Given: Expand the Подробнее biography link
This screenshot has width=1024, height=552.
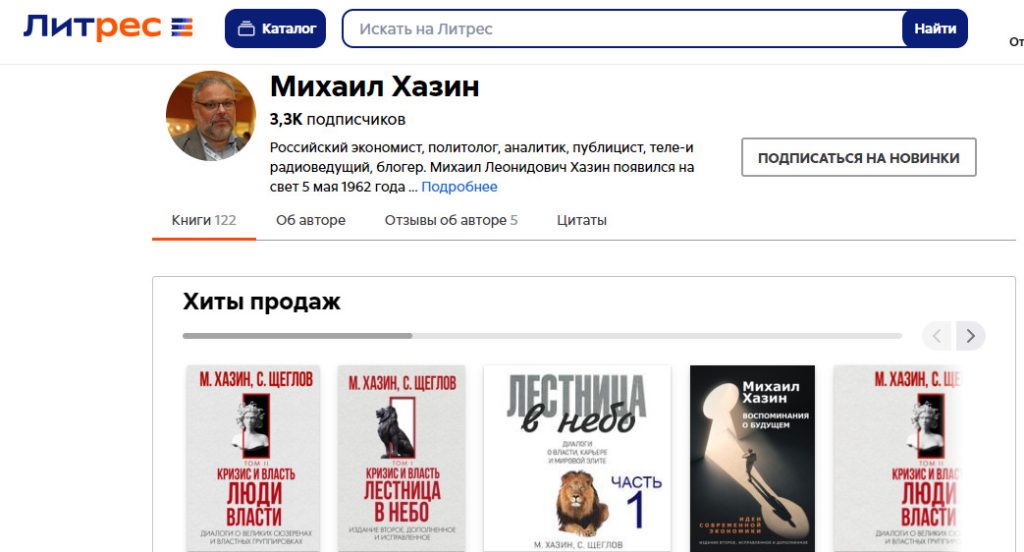Looking at the screenshot, I should tap(459, 187).
